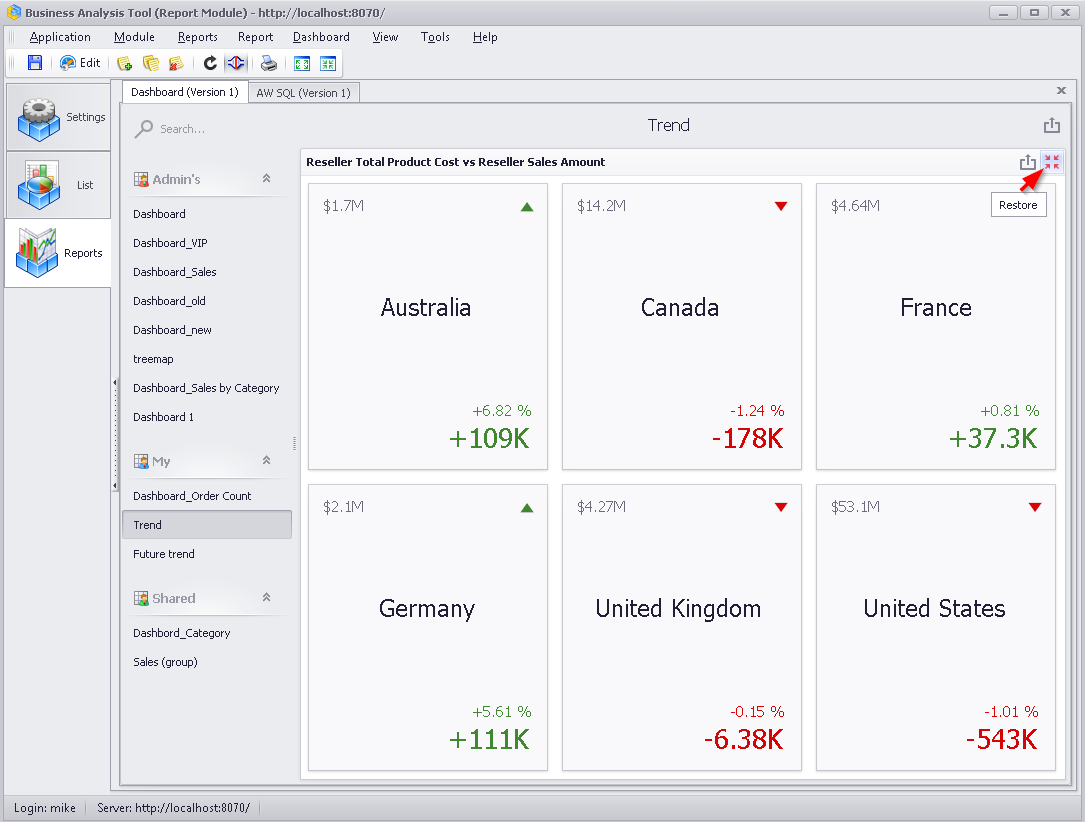
Task: Open the Future trend dashboard
Action: click(x=164, y=554)
